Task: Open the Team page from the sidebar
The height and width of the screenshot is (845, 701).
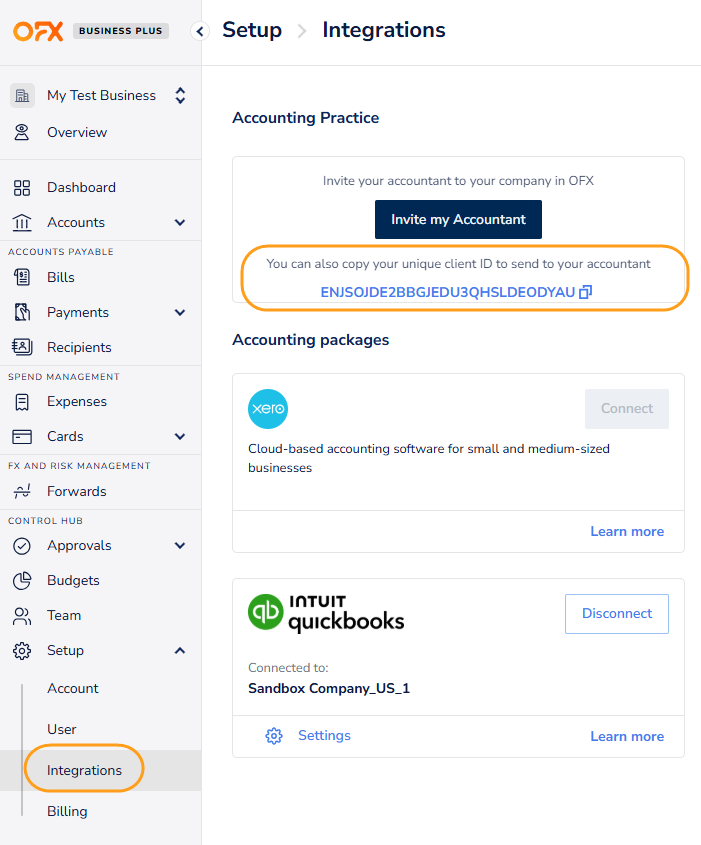Action: (x=64, y=615)
